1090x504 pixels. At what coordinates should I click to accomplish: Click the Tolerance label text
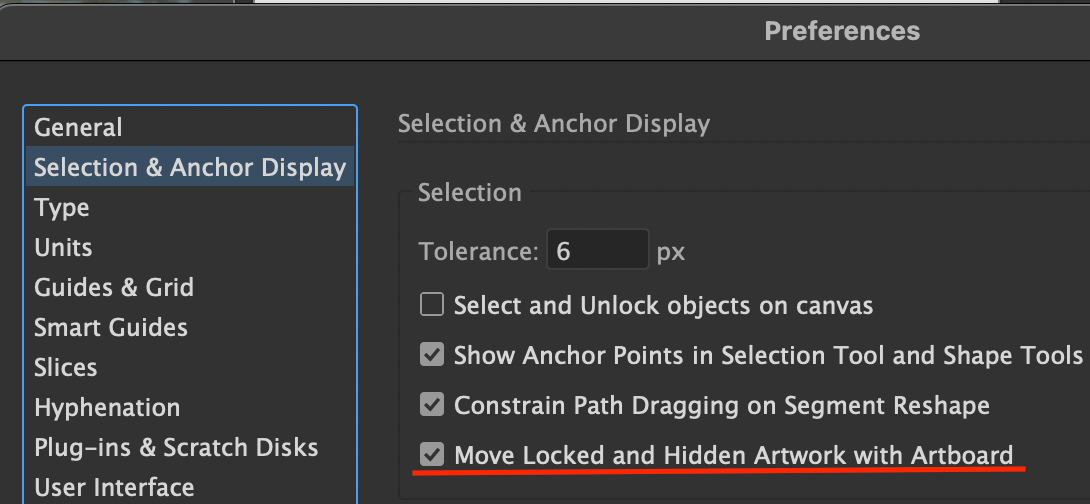click(479, 251)
